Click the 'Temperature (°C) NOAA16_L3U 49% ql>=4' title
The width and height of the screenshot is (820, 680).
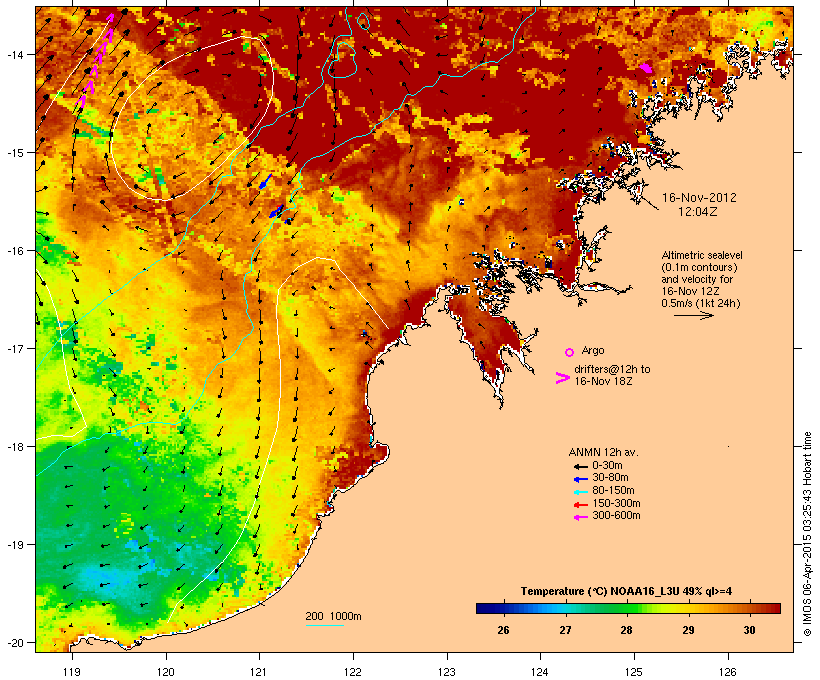tap(626, 592)
